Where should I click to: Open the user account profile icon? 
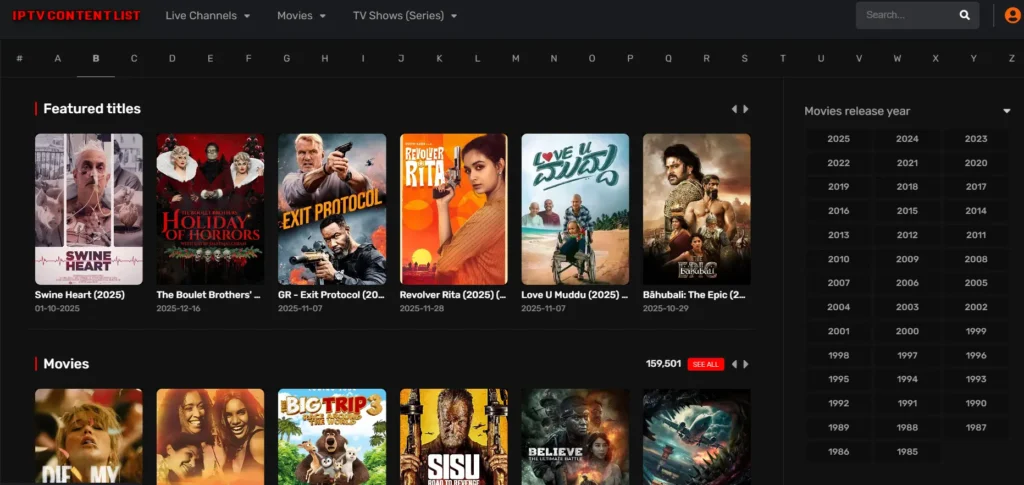(1012, 16)
